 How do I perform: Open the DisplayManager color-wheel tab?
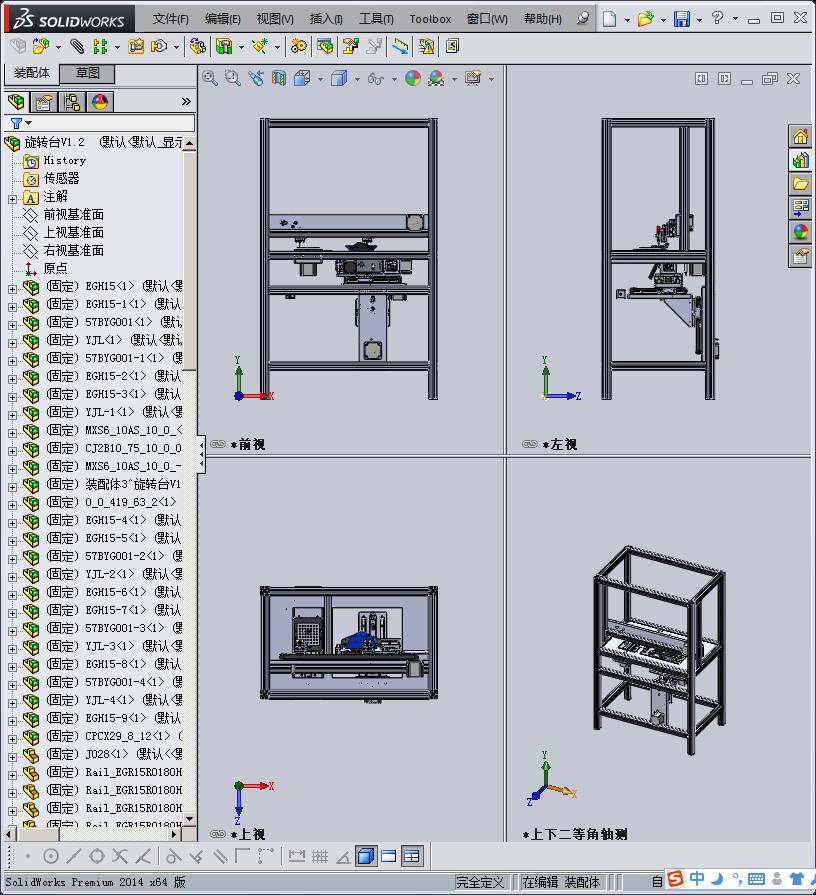[99, 102]
